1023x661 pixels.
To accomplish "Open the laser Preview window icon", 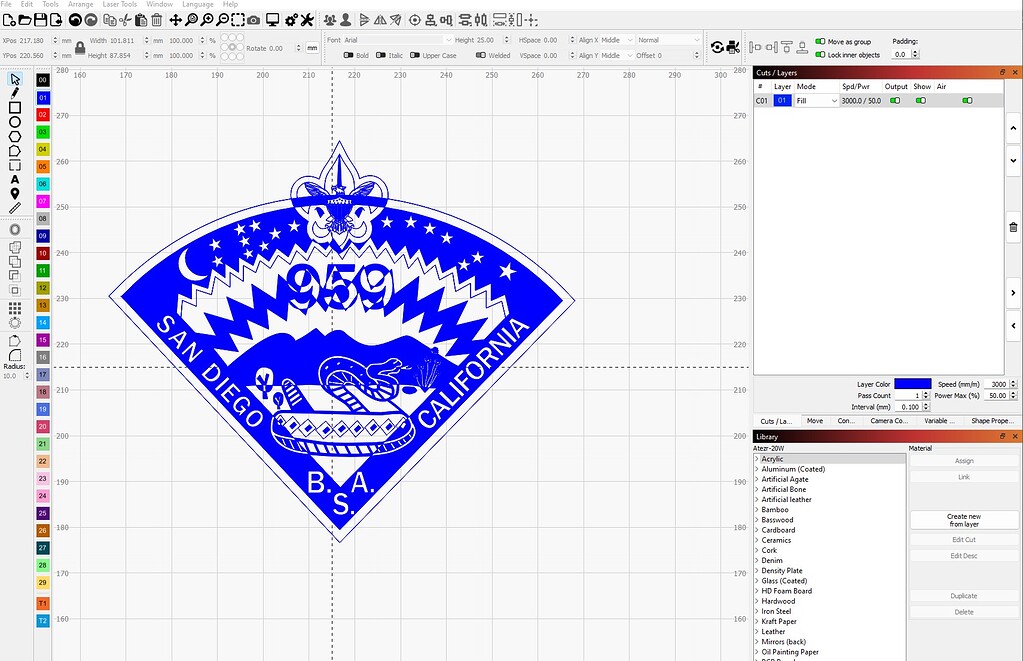I will (273, 20).
